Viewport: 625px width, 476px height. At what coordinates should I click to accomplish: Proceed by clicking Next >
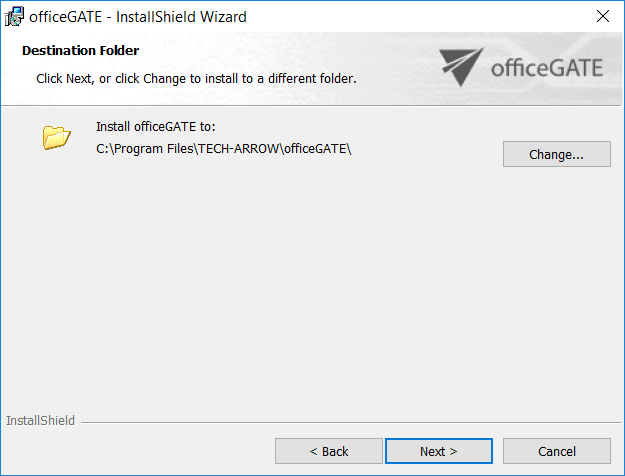(438, 451)
